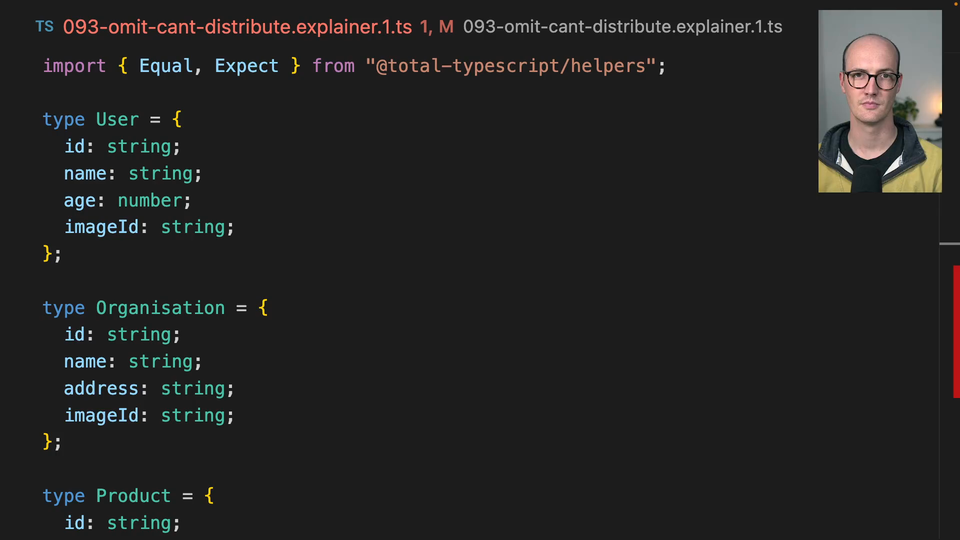This screenshot has width=960, height=540.
Task: Click the 'User' type name
Action: [x=117, y=120]
